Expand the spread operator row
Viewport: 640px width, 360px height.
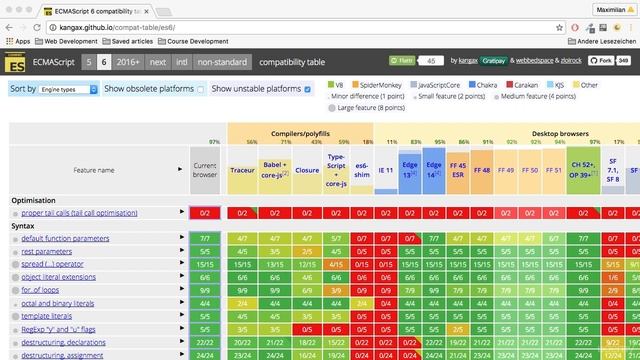[182, 262]
